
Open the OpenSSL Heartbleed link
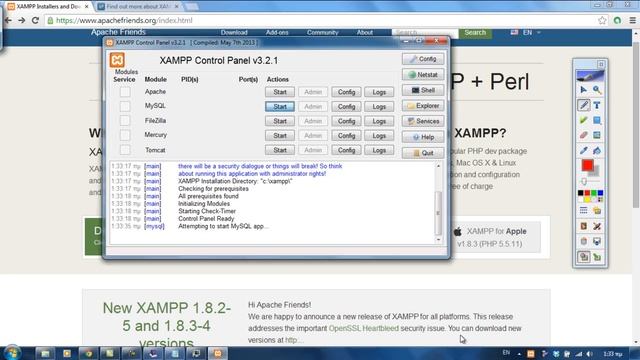point(364,328)
